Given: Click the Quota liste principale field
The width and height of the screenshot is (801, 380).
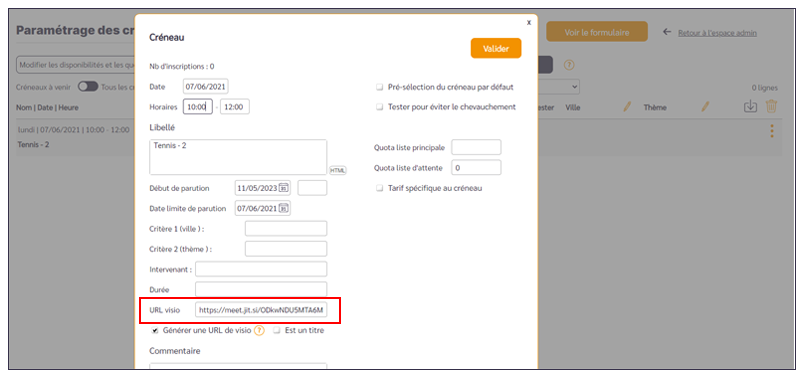Looking at the screenshot, I should tap(476, 148).
